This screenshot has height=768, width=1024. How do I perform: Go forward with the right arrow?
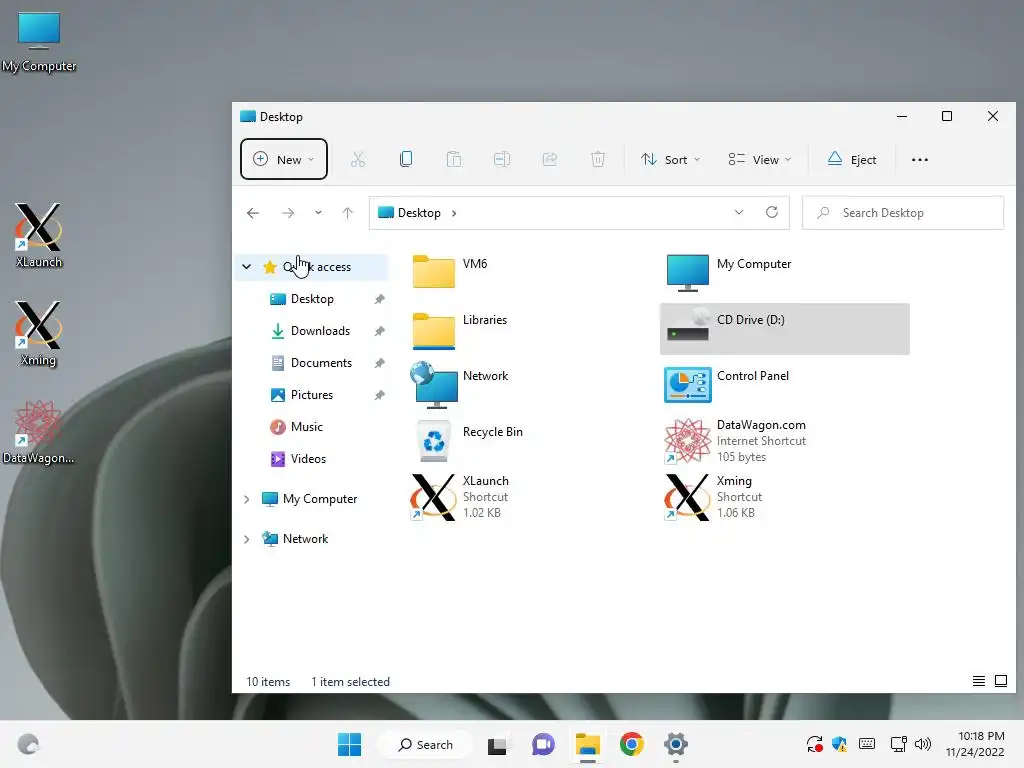point(288,213)
